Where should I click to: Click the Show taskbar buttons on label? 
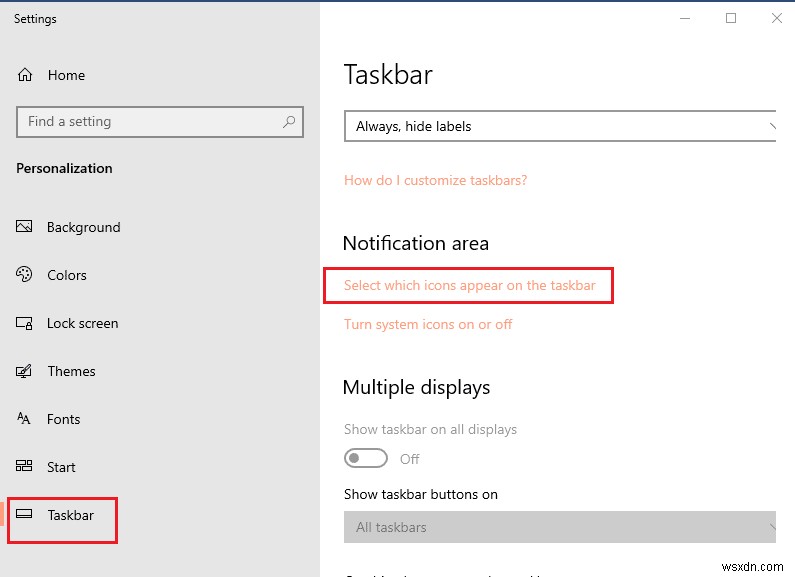(x=421, y=494)
